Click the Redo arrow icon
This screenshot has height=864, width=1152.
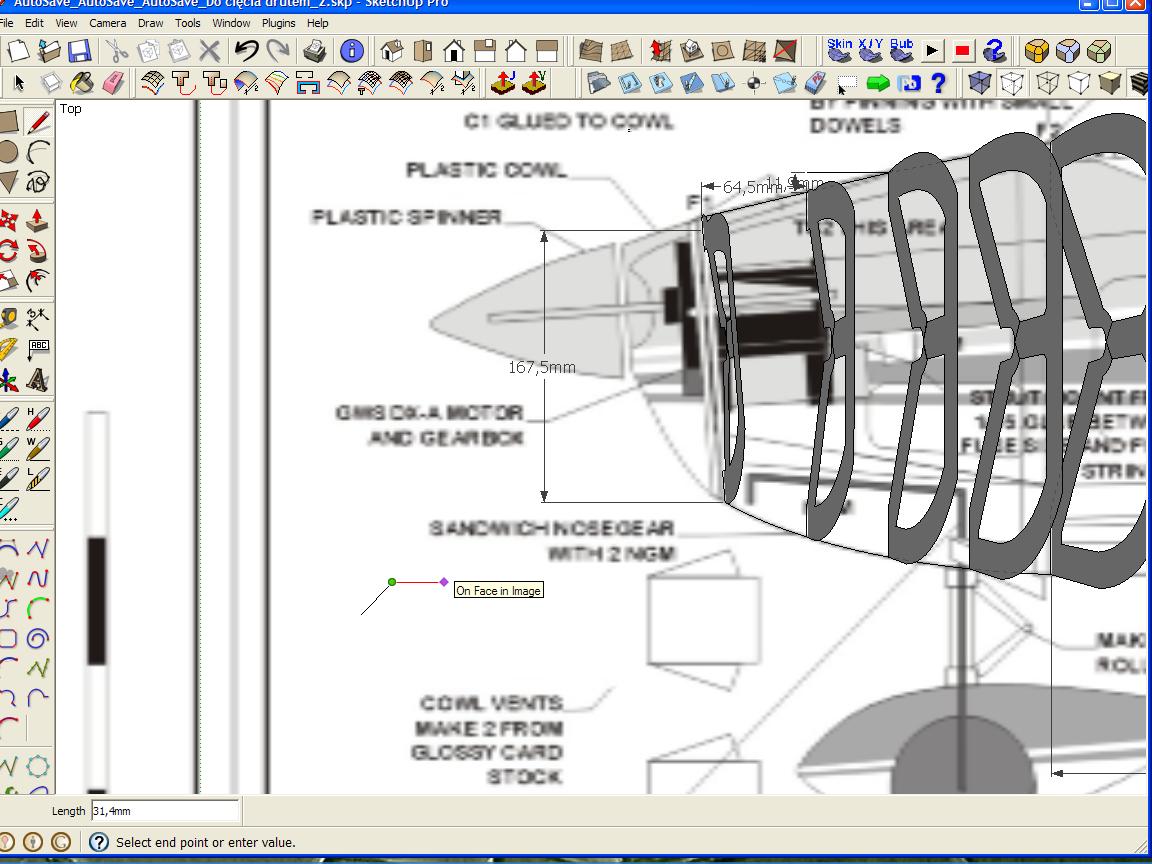pos(278,51)
